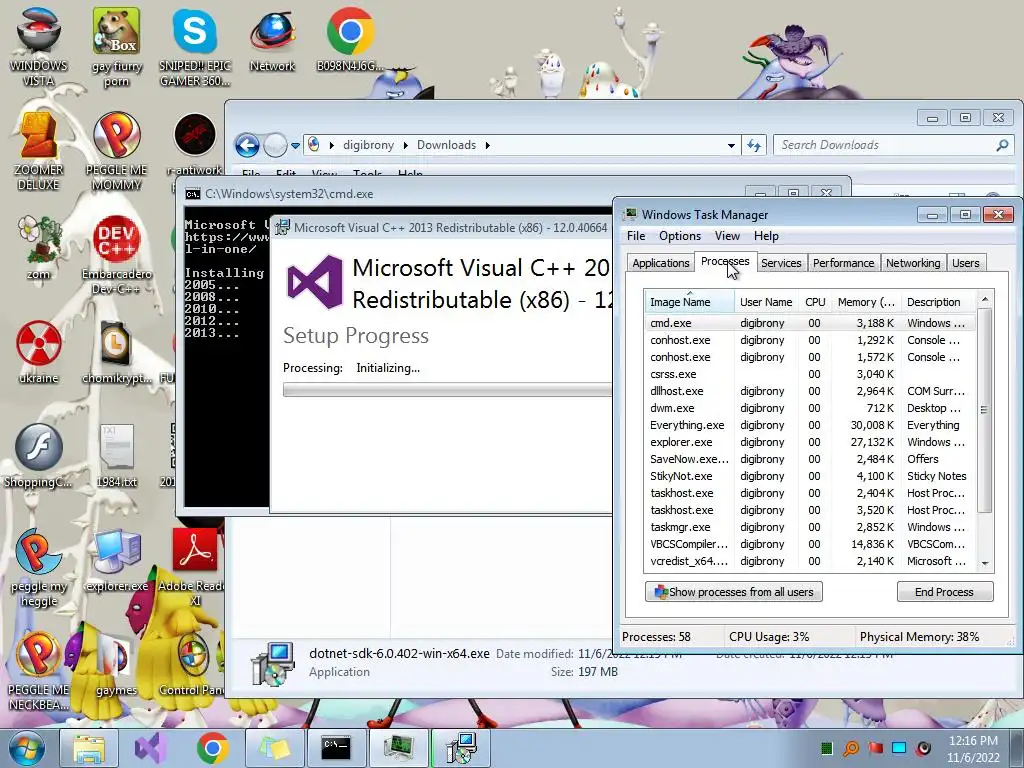Screen dimensions: 1024x768
Task: Open the zom desktop icon
Action: pos(38,248)
